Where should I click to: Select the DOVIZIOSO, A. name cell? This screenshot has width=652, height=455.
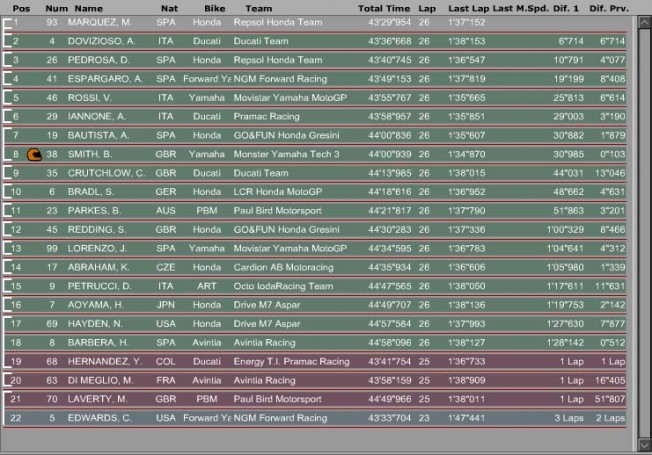101,41
